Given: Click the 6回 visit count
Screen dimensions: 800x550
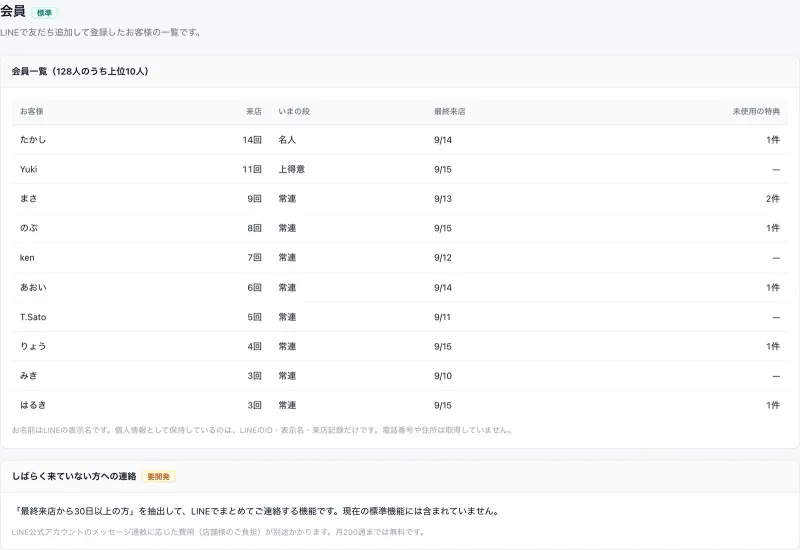Looking at the screenshot, I should click(255, 287).
